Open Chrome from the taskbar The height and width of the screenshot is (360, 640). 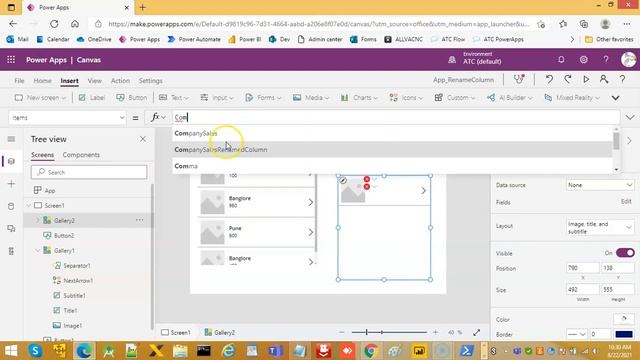(371, 351)
